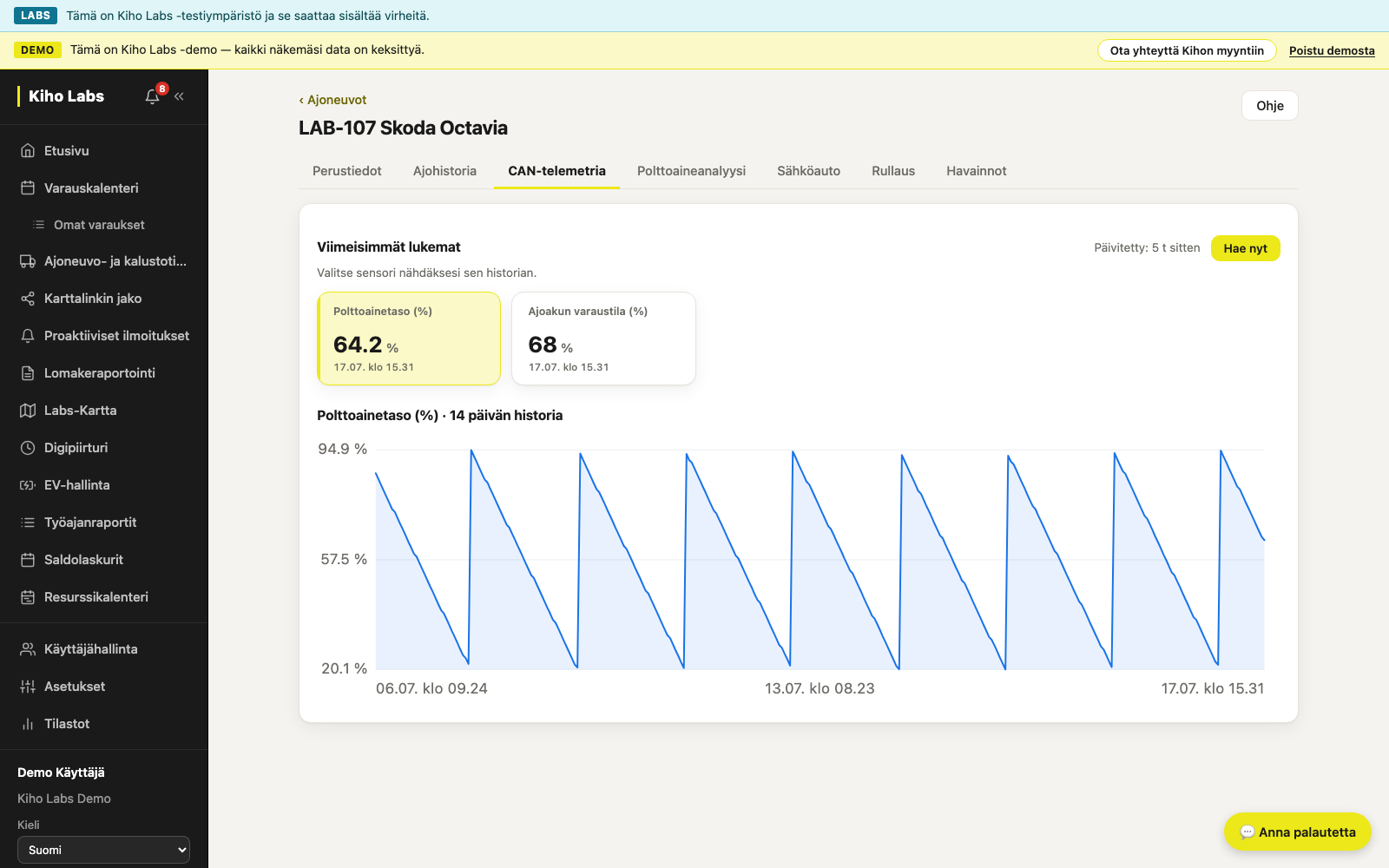Open Asetukset in the sidebar
The image size is (1389, 868).
(104, 687)
